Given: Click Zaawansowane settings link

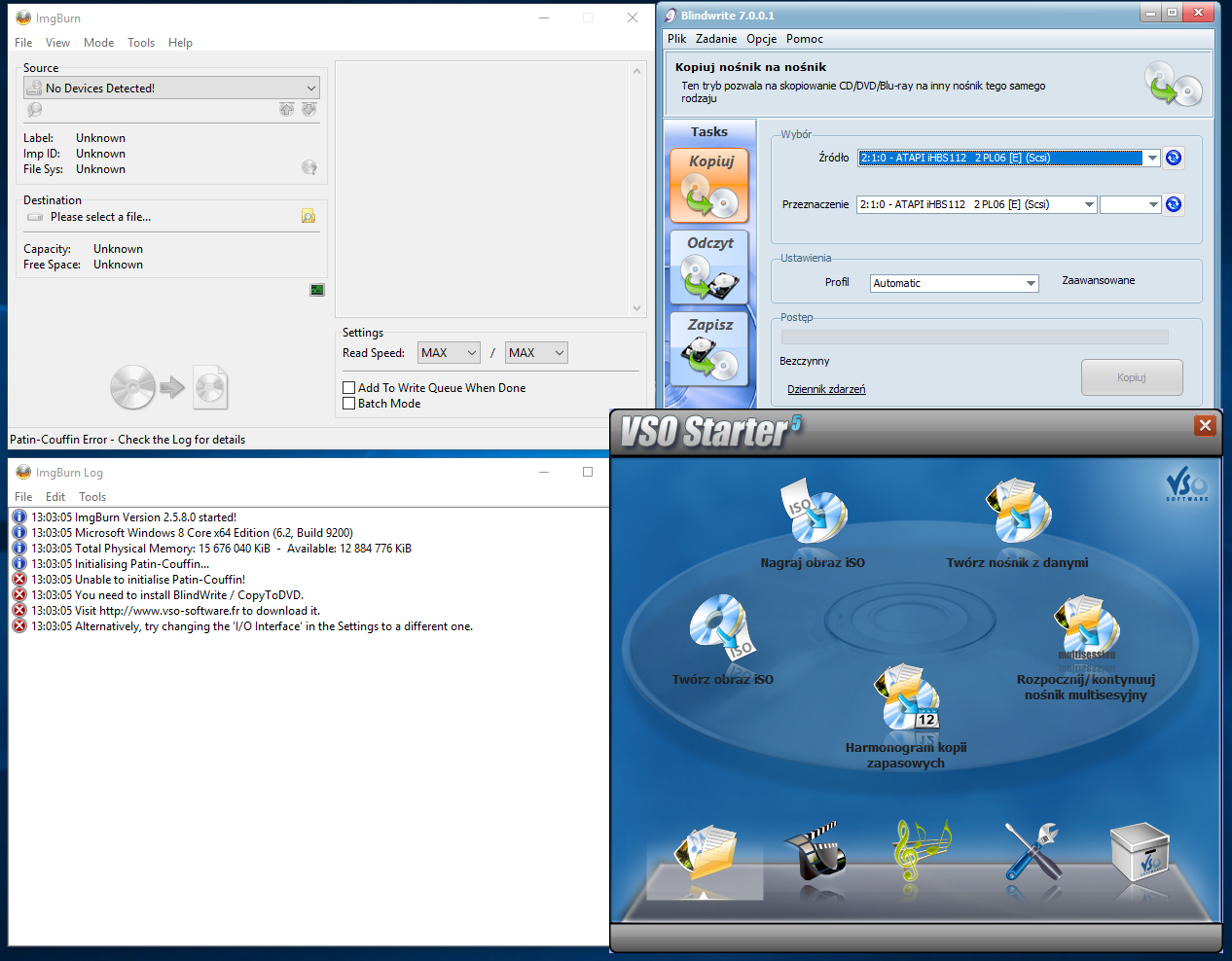Looking at the screenshot, I should coord(1098,280).
